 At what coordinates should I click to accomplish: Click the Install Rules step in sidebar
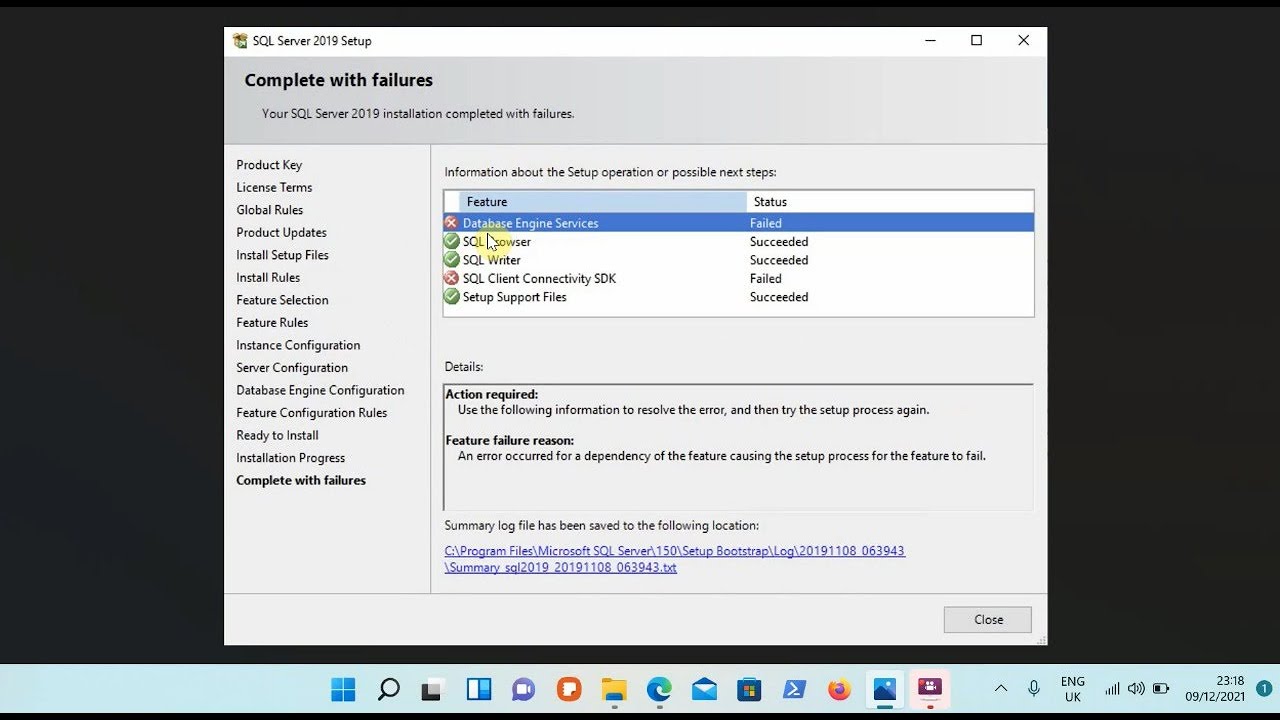click(268, 278)
